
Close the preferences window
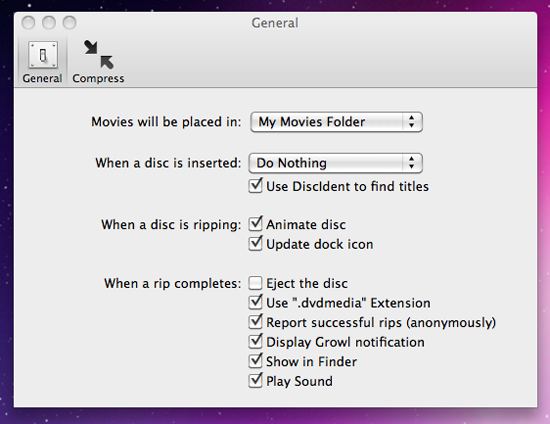(x=28, y=23)
